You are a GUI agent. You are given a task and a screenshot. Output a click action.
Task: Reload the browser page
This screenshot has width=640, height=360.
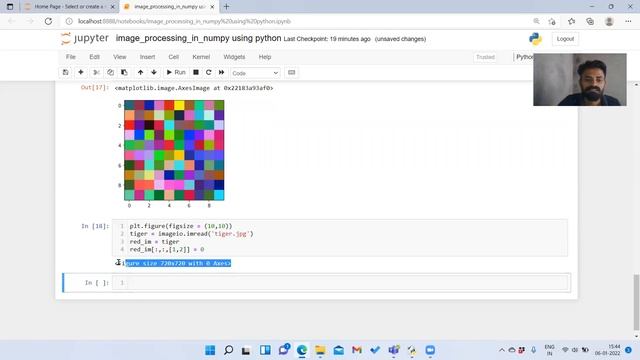[x=48, y=21]
